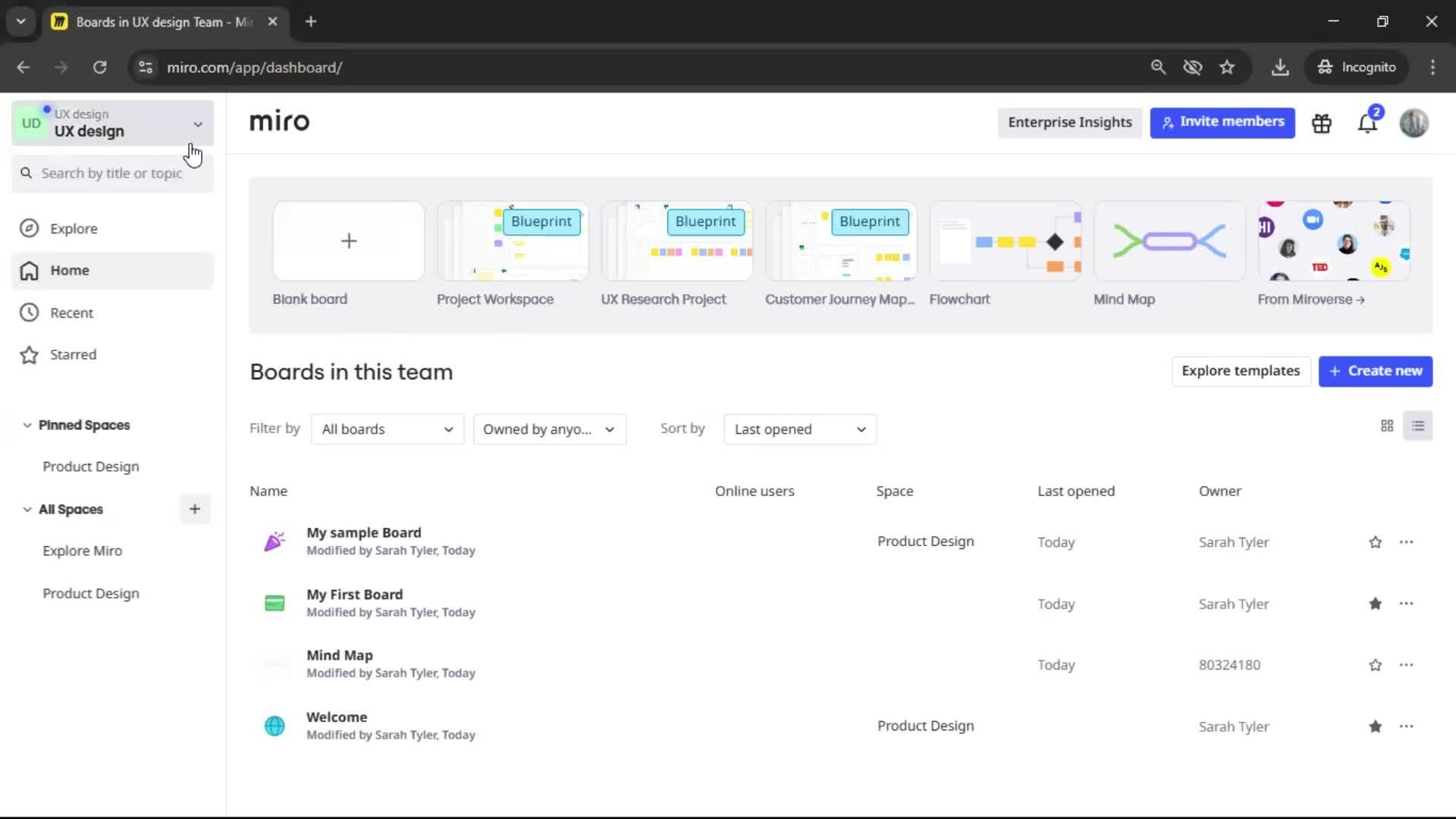Switch to grid view of boards
The image size is (1456, 819).
click(1387, 426)
